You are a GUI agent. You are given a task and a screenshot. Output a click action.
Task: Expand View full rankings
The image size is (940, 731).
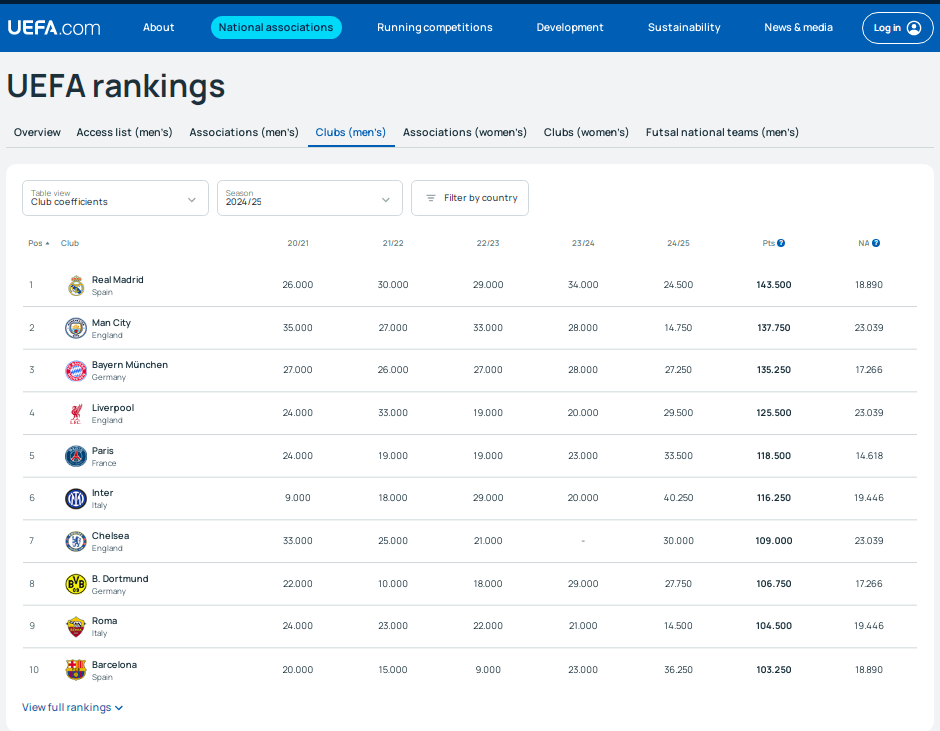click(73, 708)
